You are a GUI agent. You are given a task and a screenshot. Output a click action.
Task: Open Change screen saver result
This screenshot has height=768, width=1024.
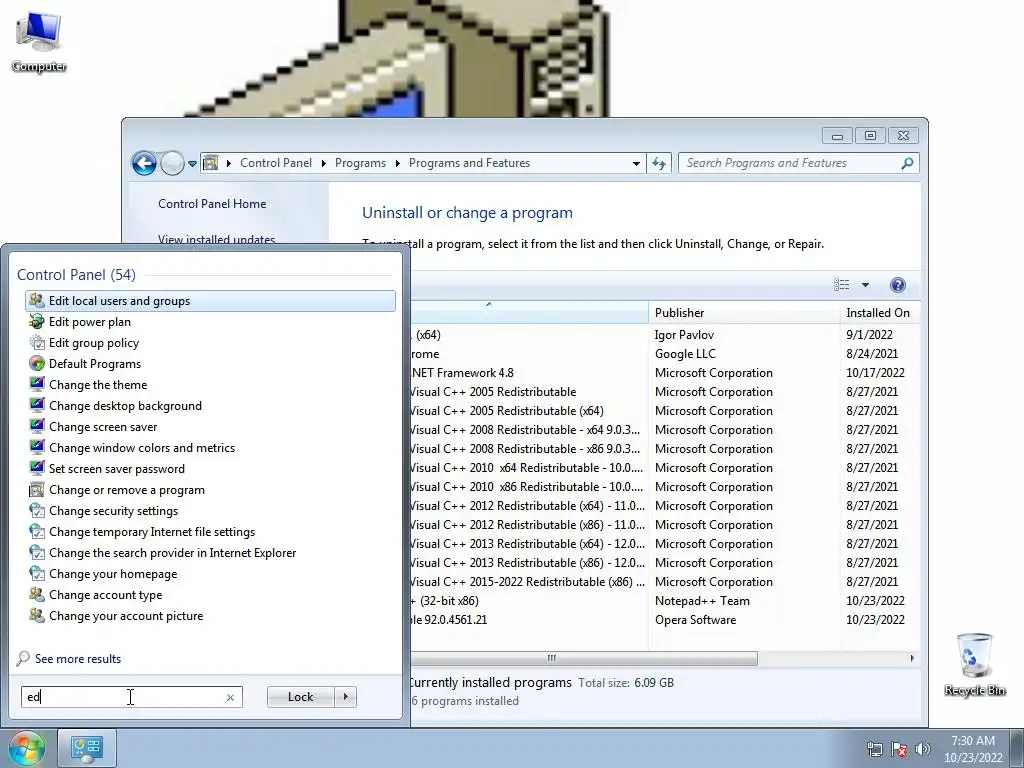click(210, 427)
